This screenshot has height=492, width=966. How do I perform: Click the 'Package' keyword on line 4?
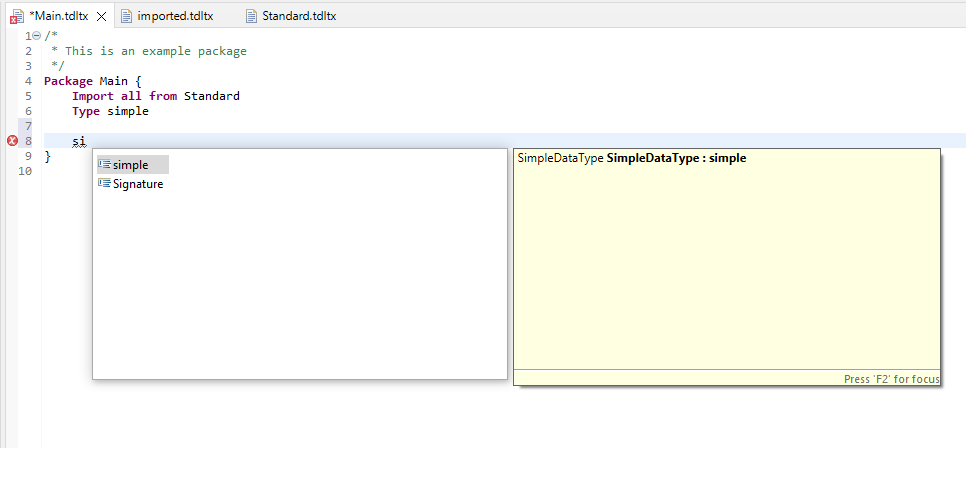click(68, 81)
